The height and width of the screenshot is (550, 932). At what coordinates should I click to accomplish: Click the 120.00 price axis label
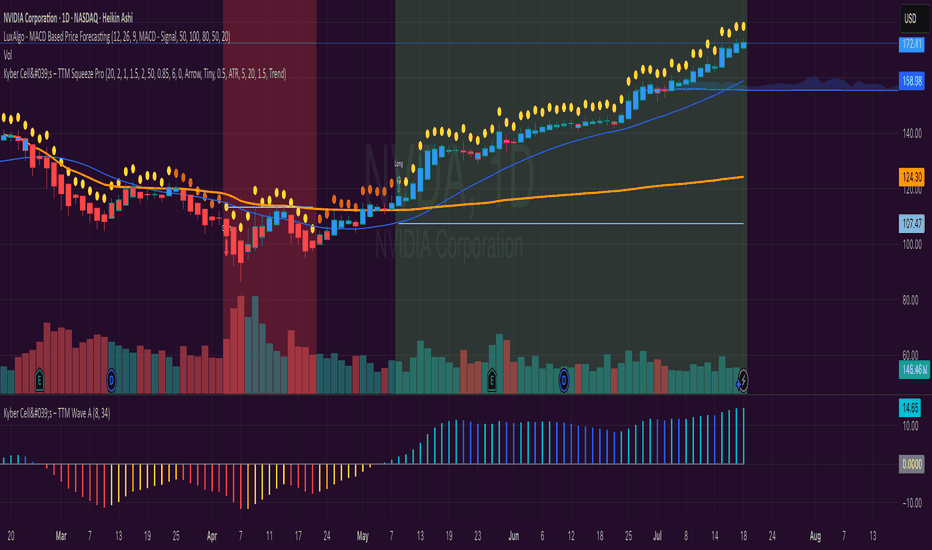912,190
